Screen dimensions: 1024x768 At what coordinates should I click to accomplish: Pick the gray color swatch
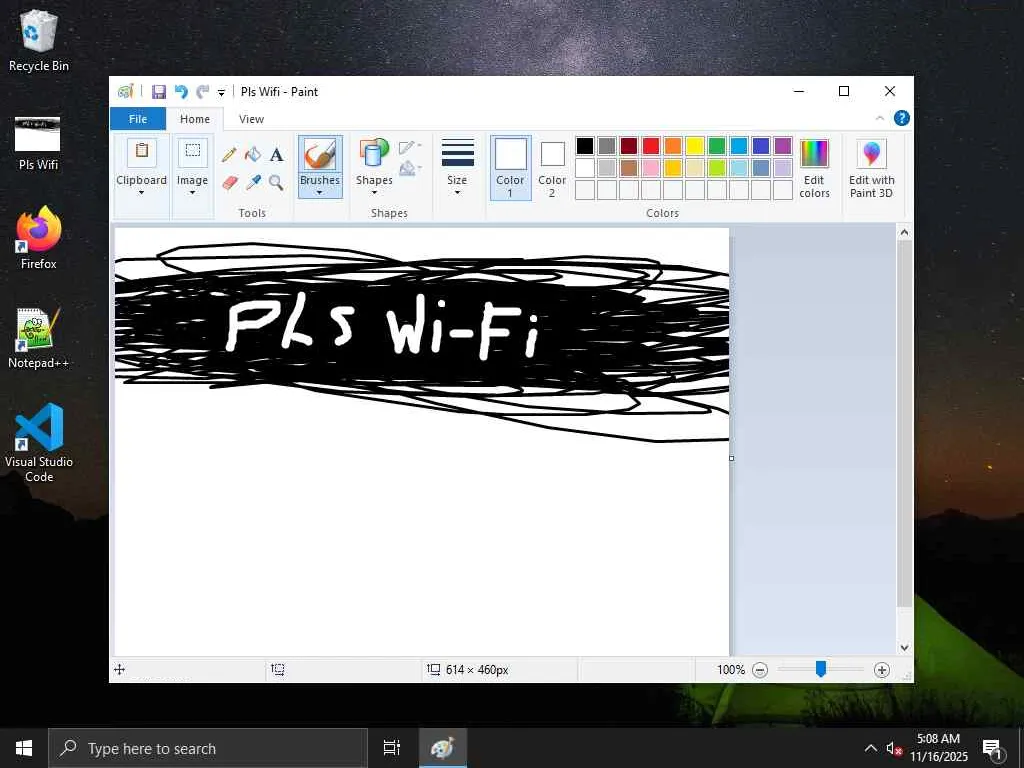tap(607, 146)
